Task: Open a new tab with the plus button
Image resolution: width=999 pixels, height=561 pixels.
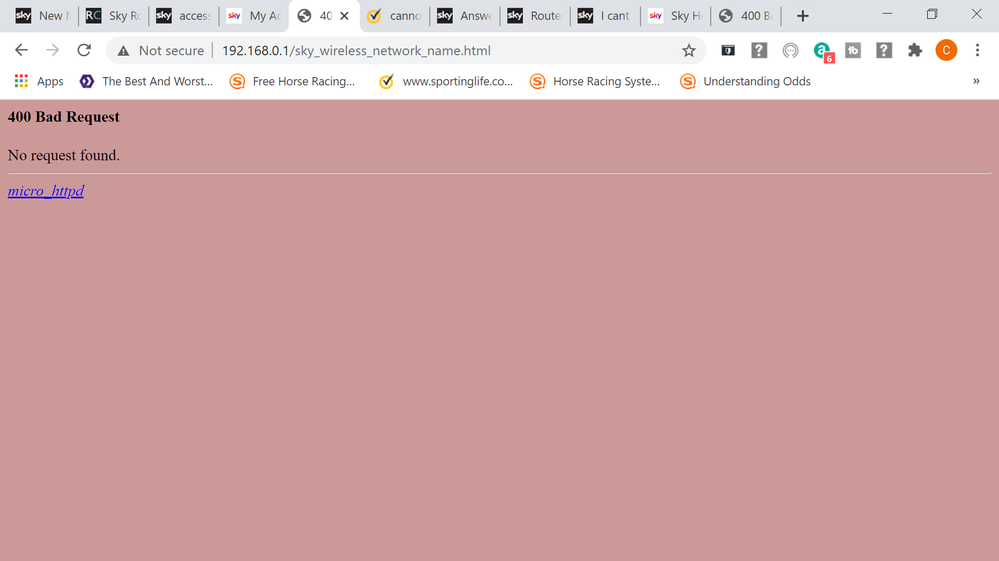Action: coord(802,16)
